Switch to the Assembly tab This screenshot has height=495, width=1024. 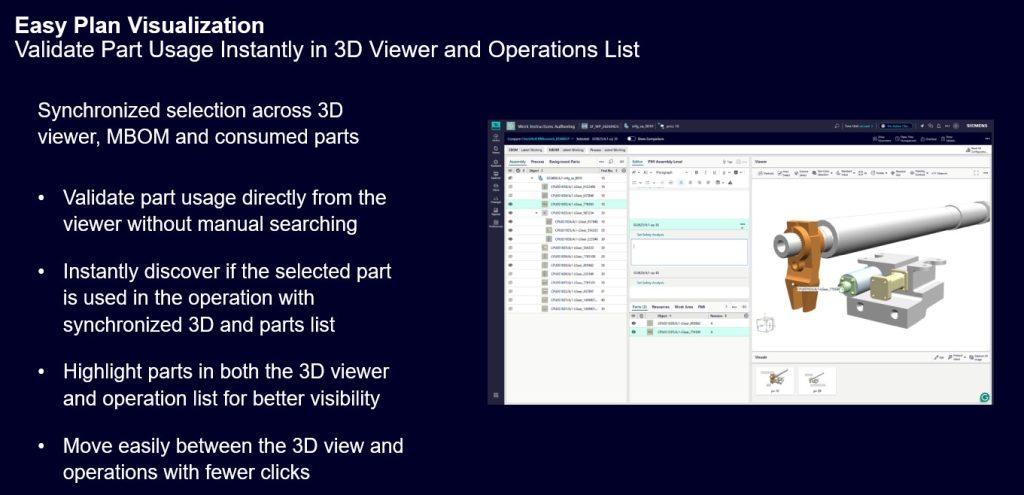(517, 161)
